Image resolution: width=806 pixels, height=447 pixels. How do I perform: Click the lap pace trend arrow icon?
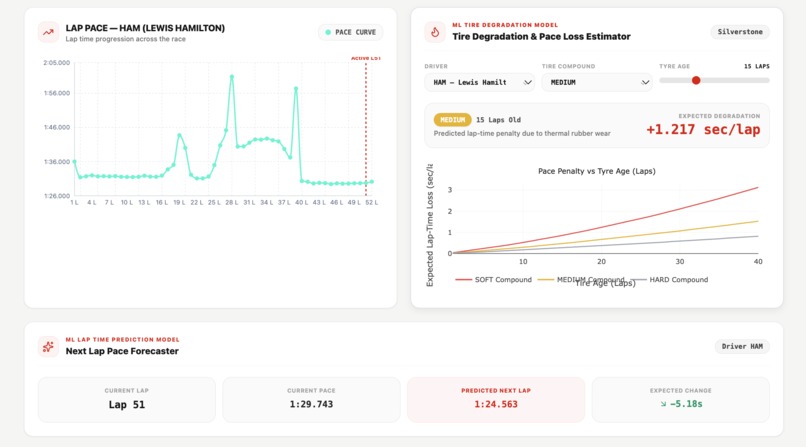(x=48, y=32)
